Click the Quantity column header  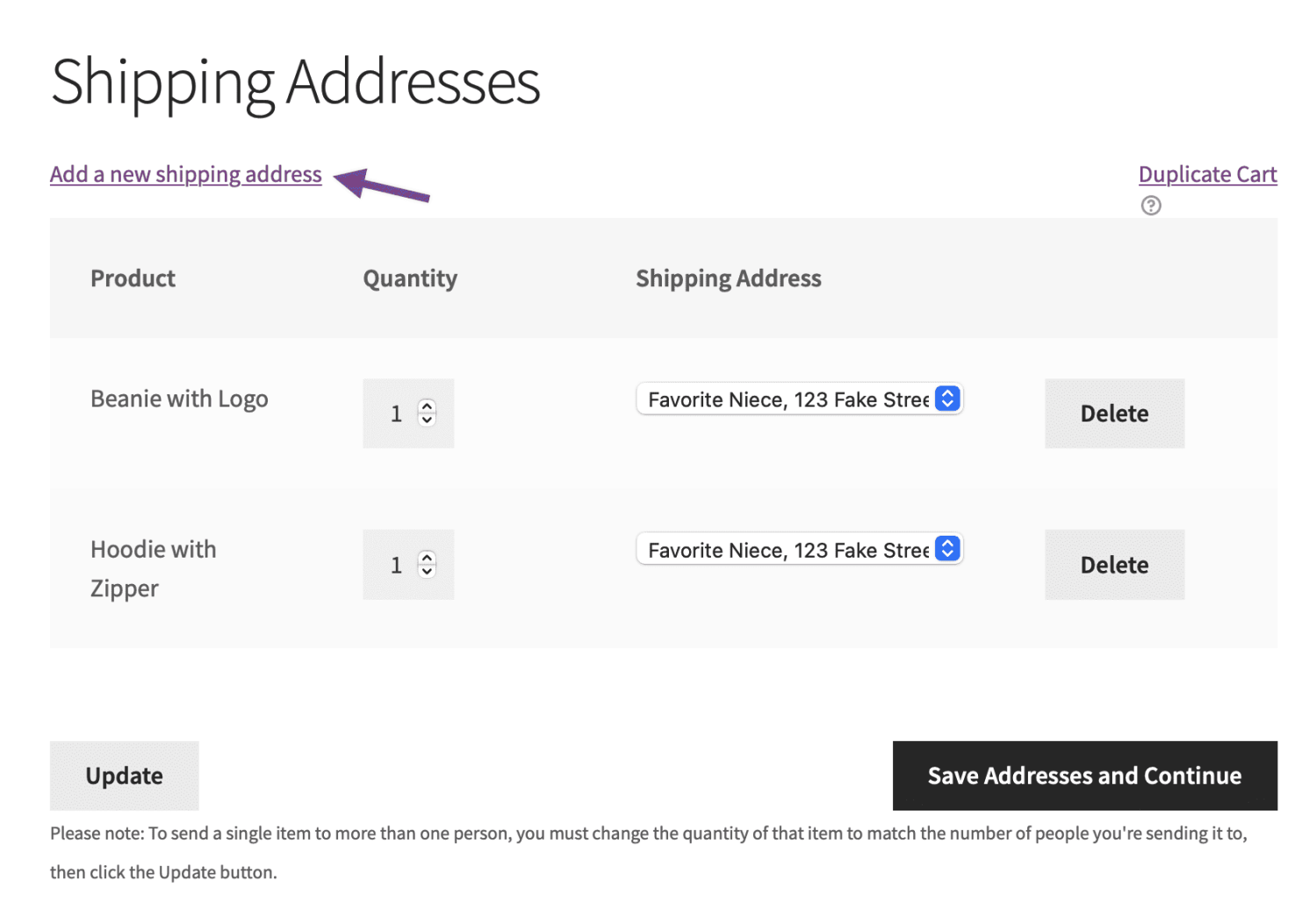pos(409,278)
